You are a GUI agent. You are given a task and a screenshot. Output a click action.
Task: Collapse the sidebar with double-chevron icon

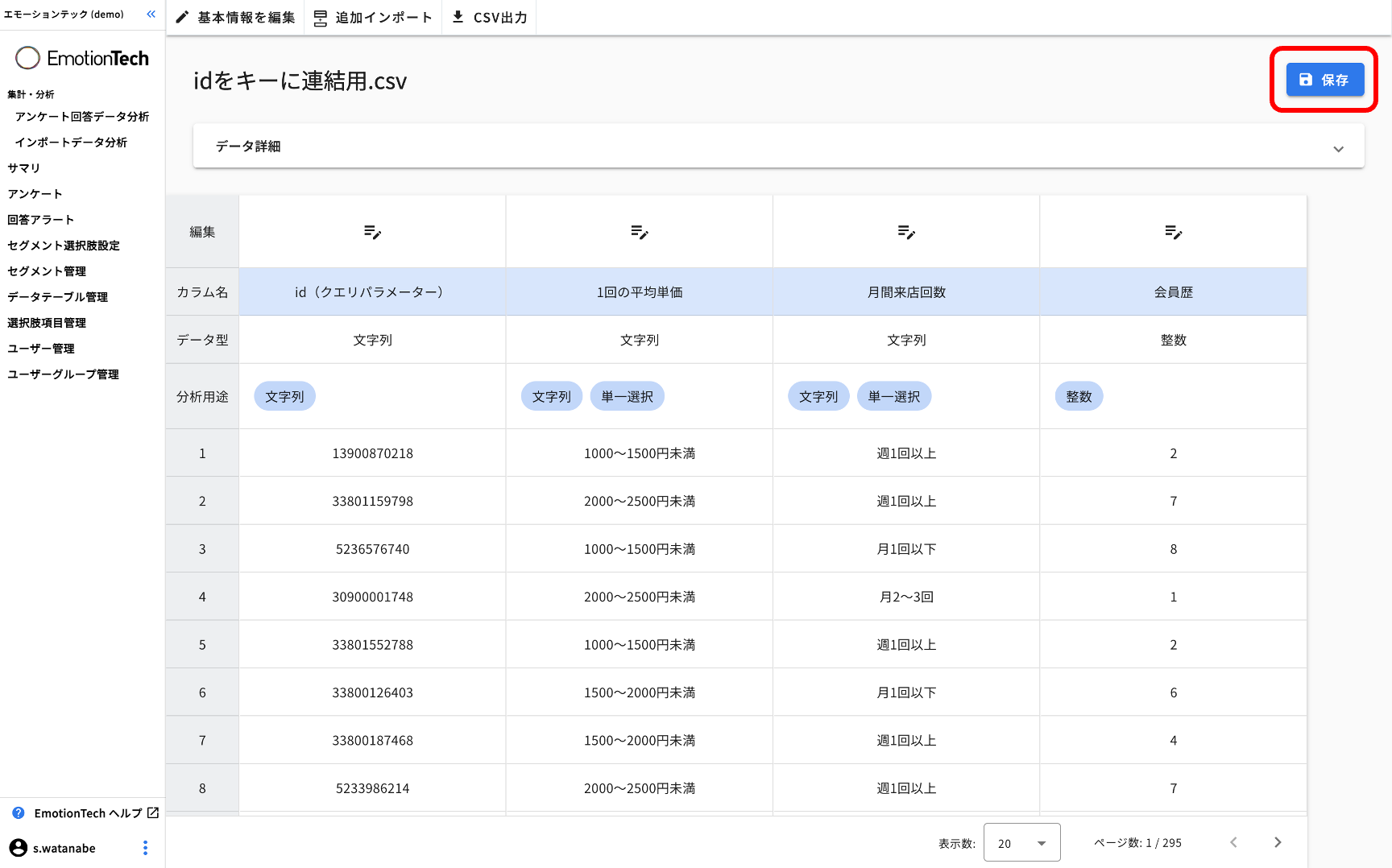(x=151, y=14)
